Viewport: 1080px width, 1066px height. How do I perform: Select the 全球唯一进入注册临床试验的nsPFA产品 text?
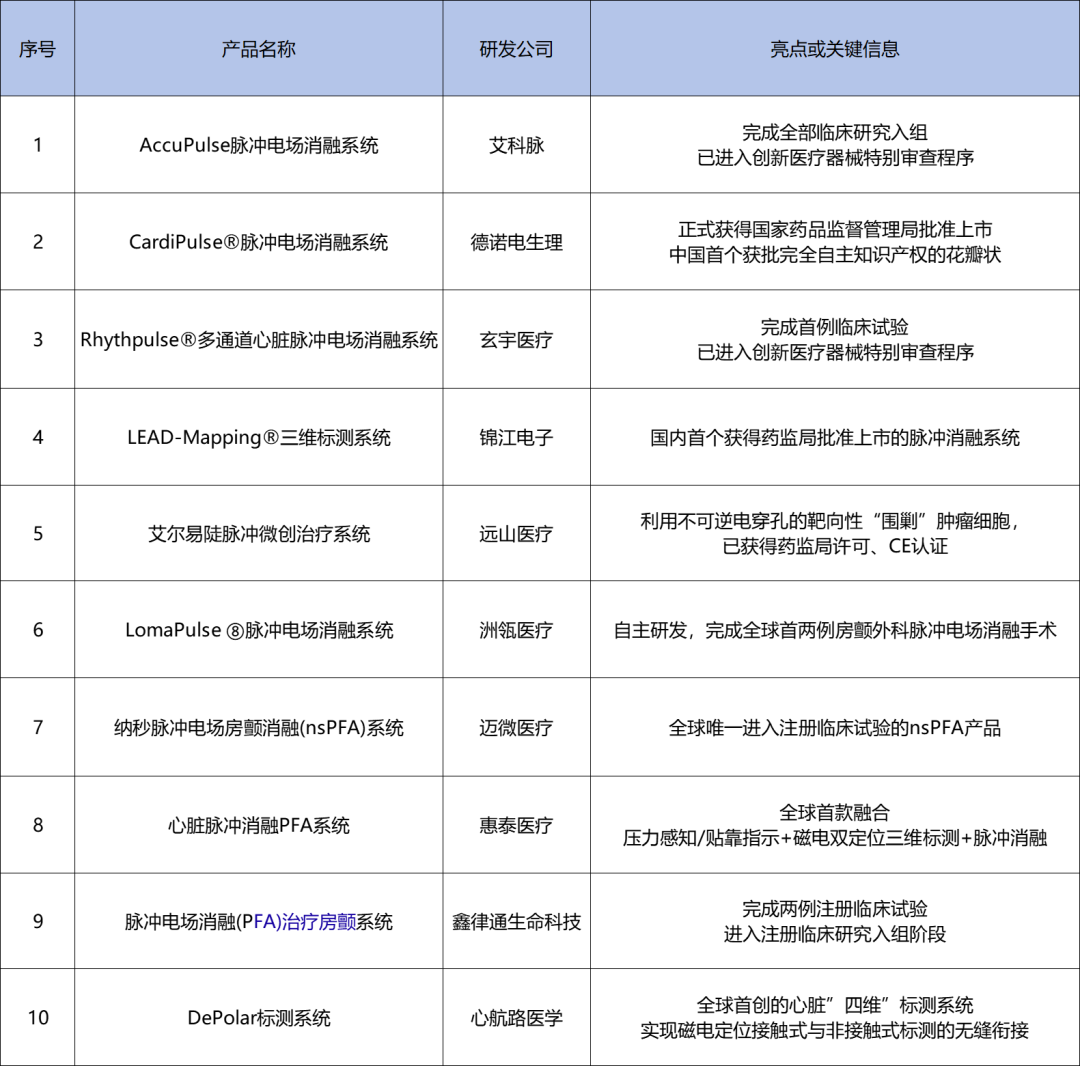[x=833, y=727]
